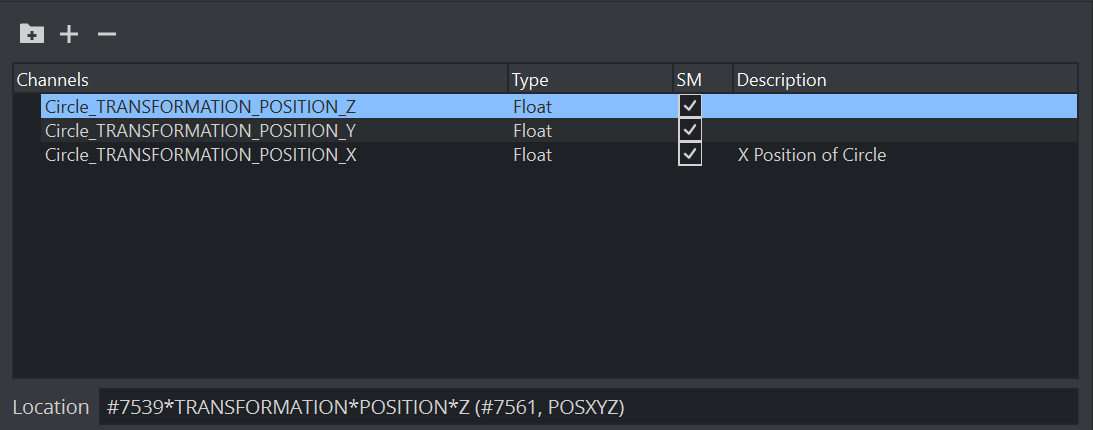Click the minus icon to remove channel
This screenshot has height=430, width=1093.
click(x=107, y=34)
